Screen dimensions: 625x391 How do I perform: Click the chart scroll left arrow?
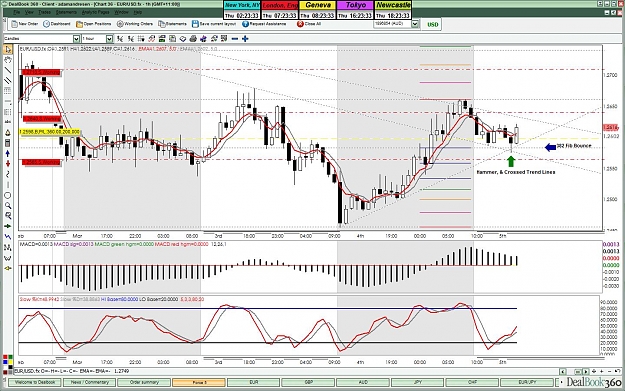563,371
